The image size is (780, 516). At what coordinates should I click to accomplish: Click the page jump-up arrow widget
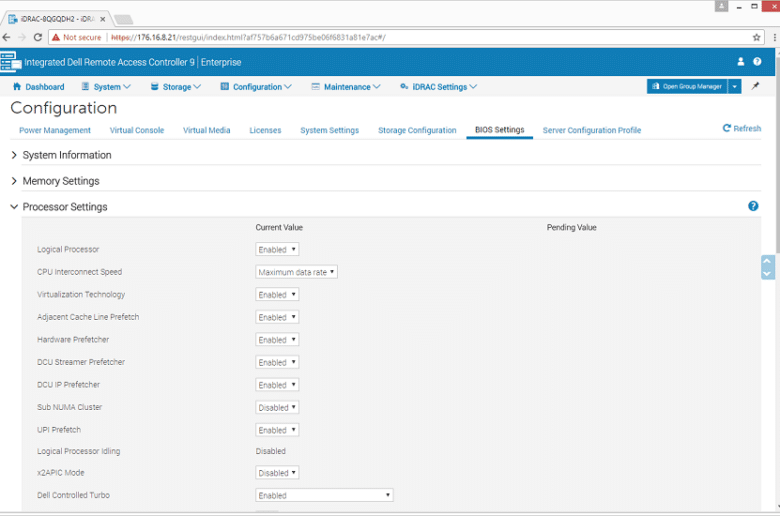tap(768, 261)
